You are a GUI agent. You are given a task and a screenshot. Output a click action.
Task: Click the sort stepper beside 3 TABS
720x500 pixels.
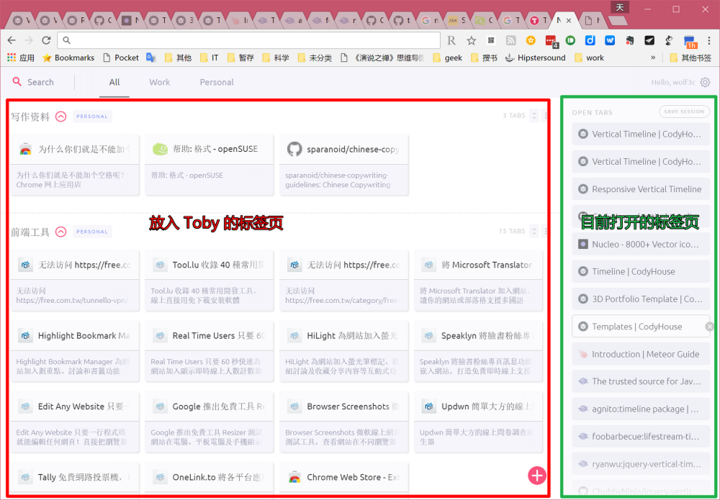[534, 116]
